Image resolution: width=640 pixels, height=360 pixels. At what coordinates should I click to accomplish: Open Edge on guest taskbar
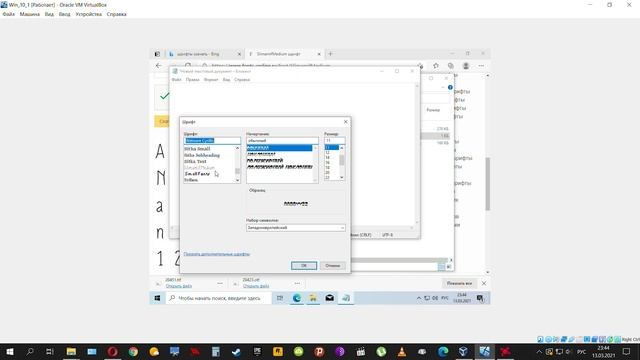coord(297,298)
